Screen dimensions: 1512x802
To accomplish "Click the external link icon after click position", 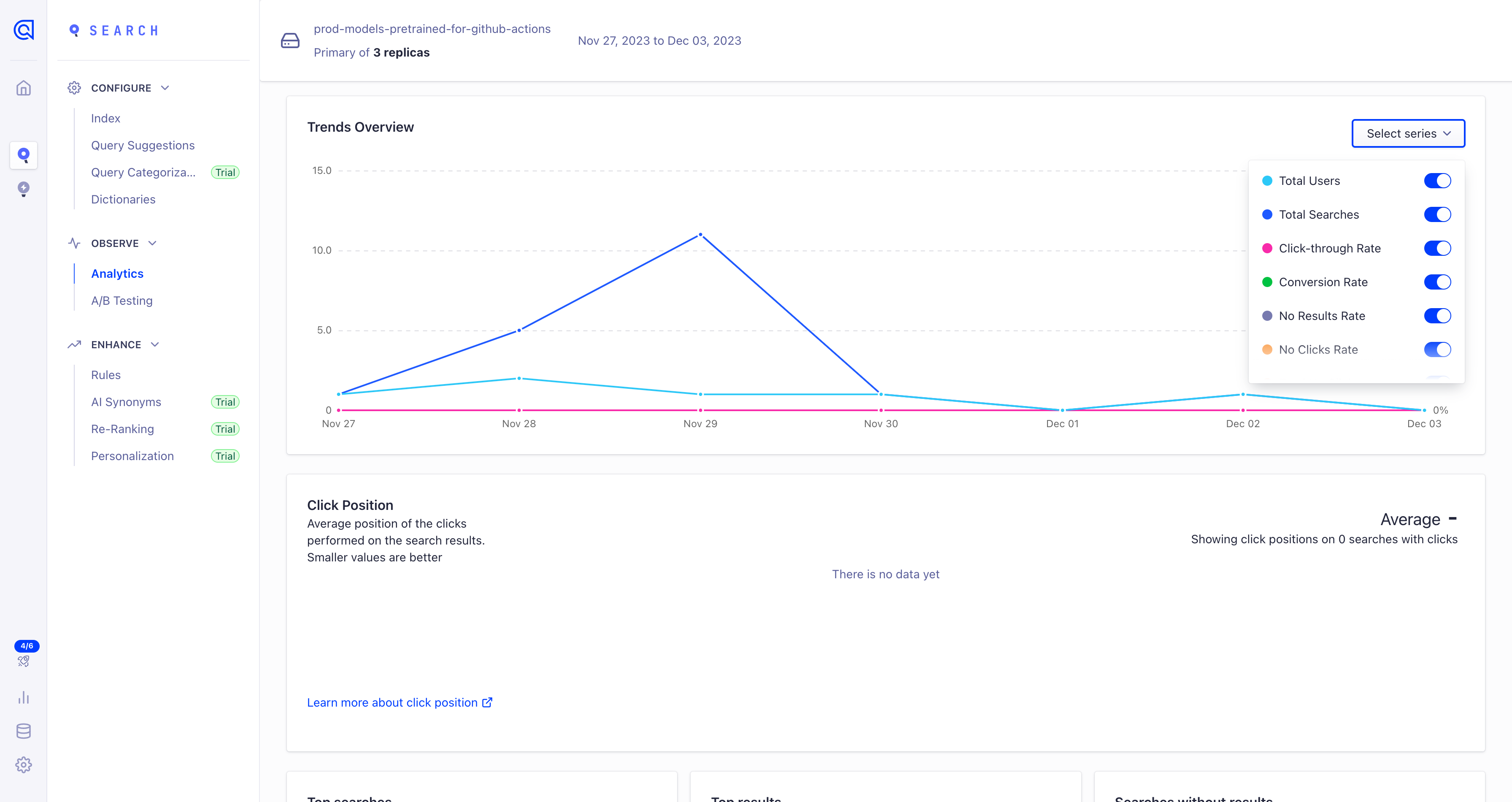I will 487,702.
